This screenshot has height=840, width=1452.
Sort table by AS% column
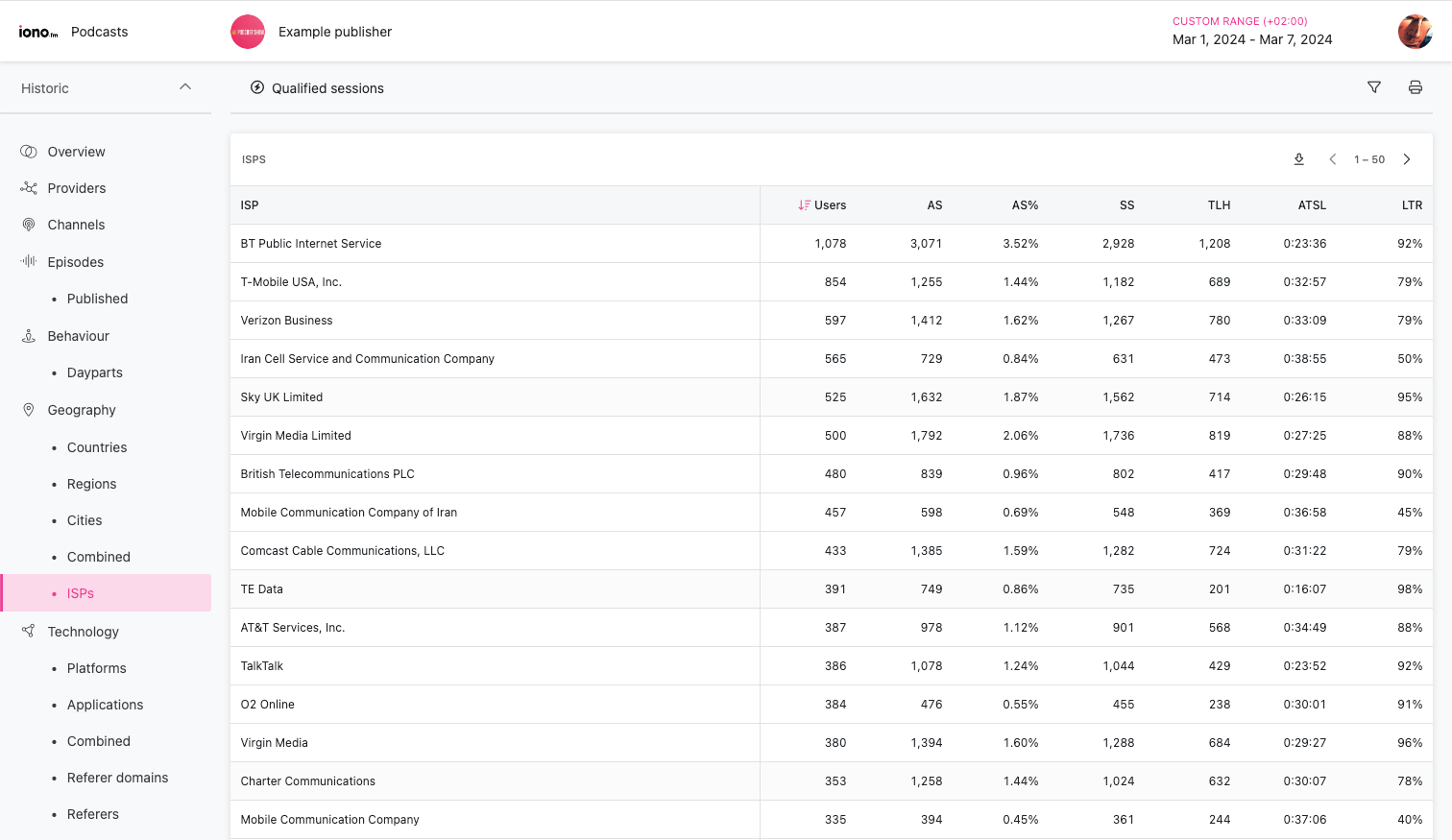(1025, 205)
